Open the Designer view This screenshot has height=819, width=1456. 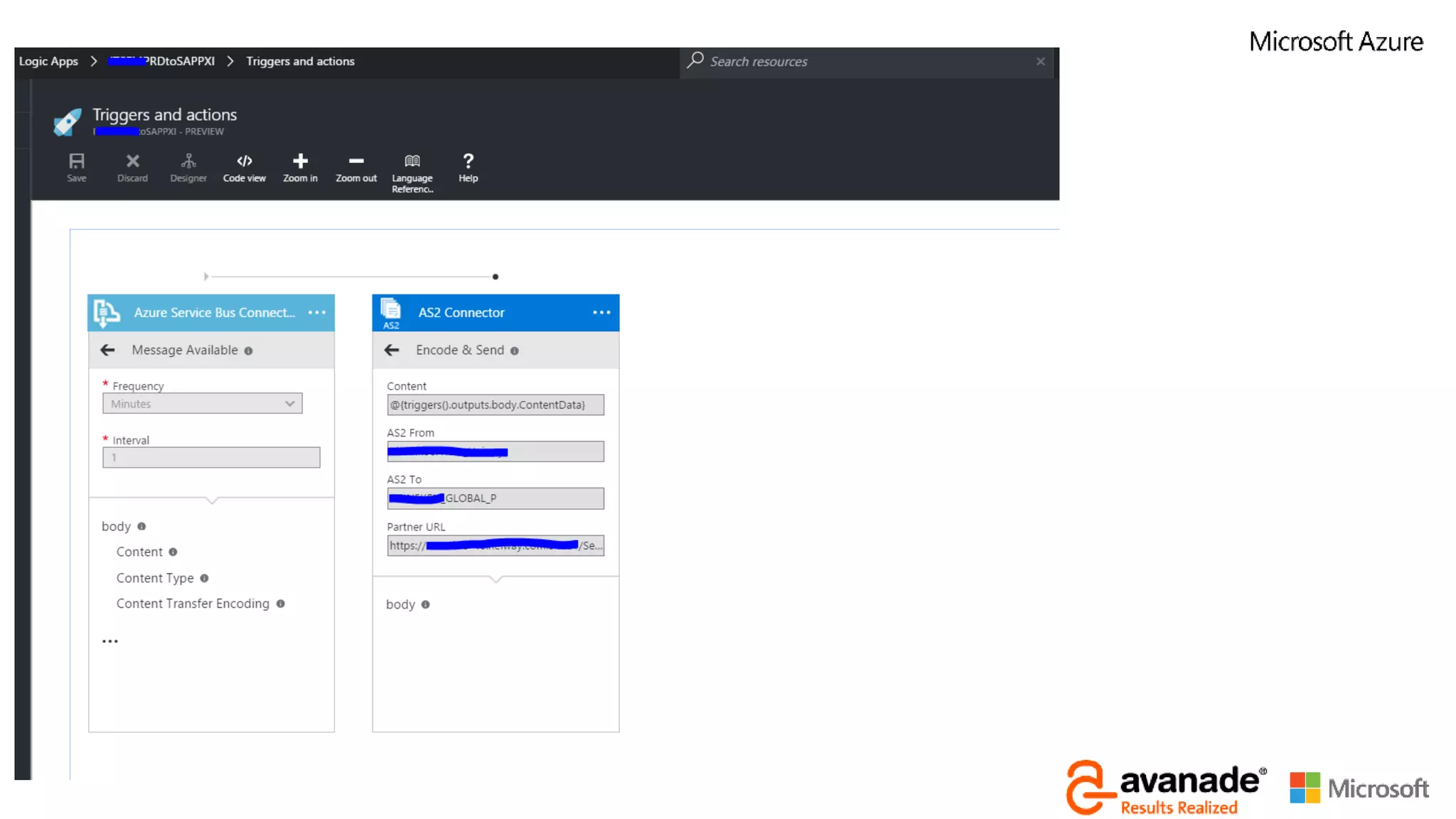188,167
